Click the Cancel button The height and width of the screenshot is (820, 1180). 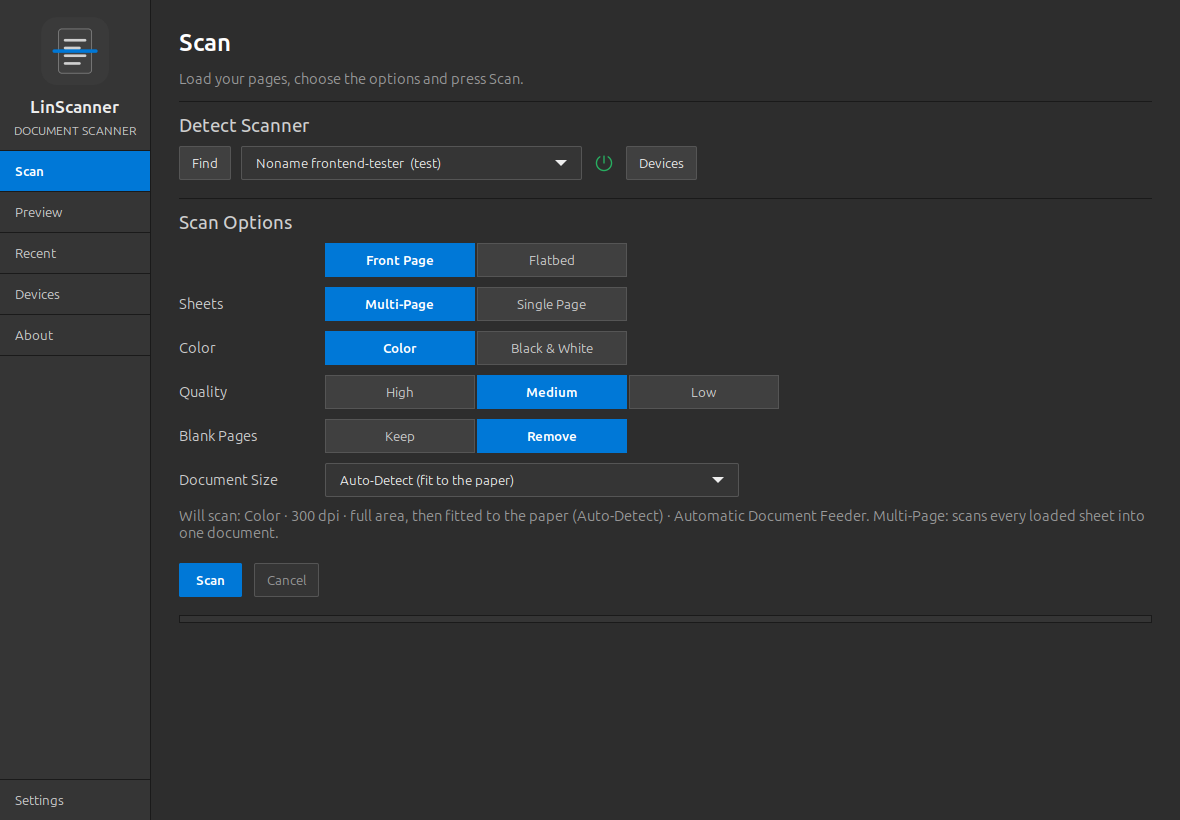(x=286, y=580)
